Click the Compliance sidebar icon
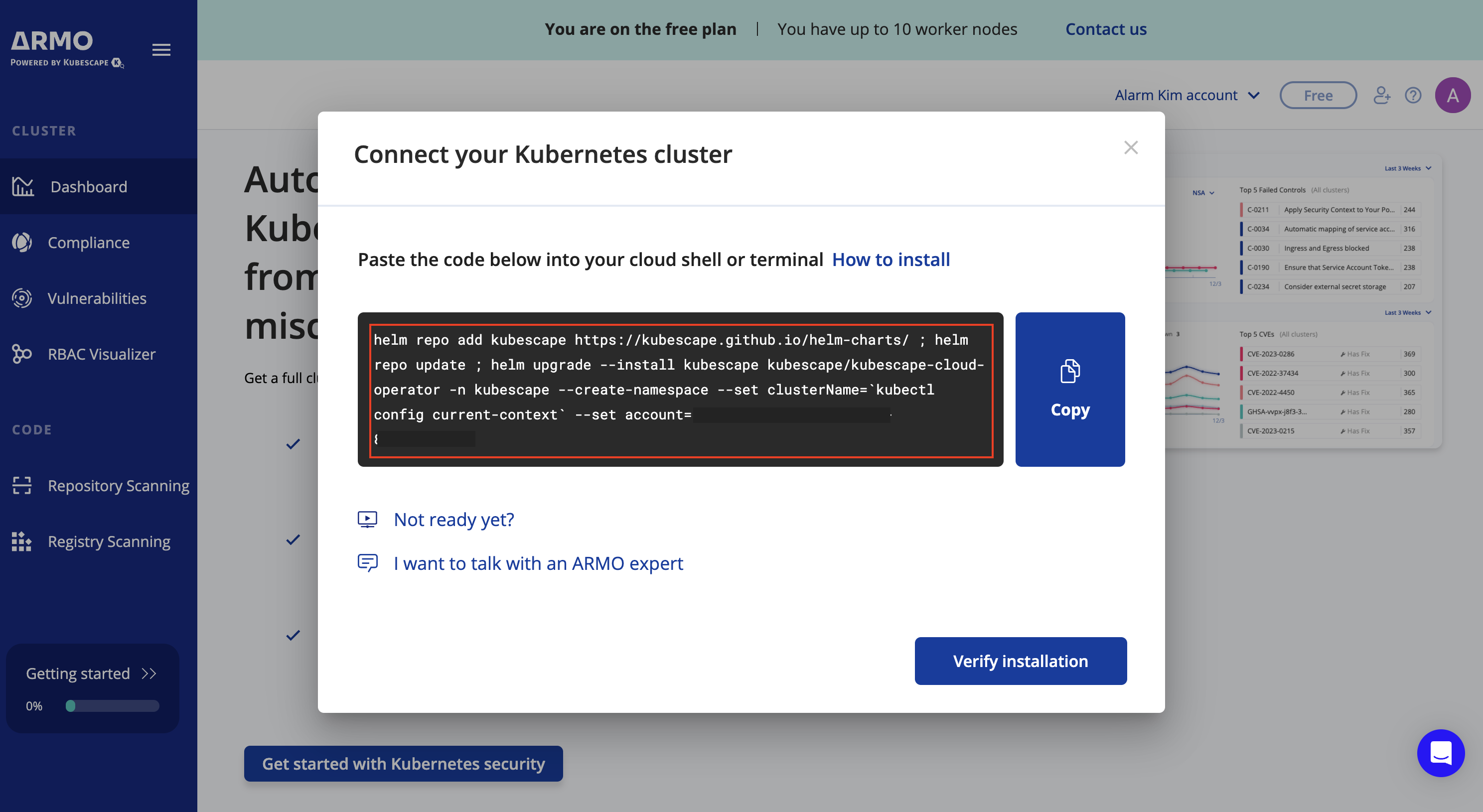This screenshot has width=1483, height=812. coord(22,242)
